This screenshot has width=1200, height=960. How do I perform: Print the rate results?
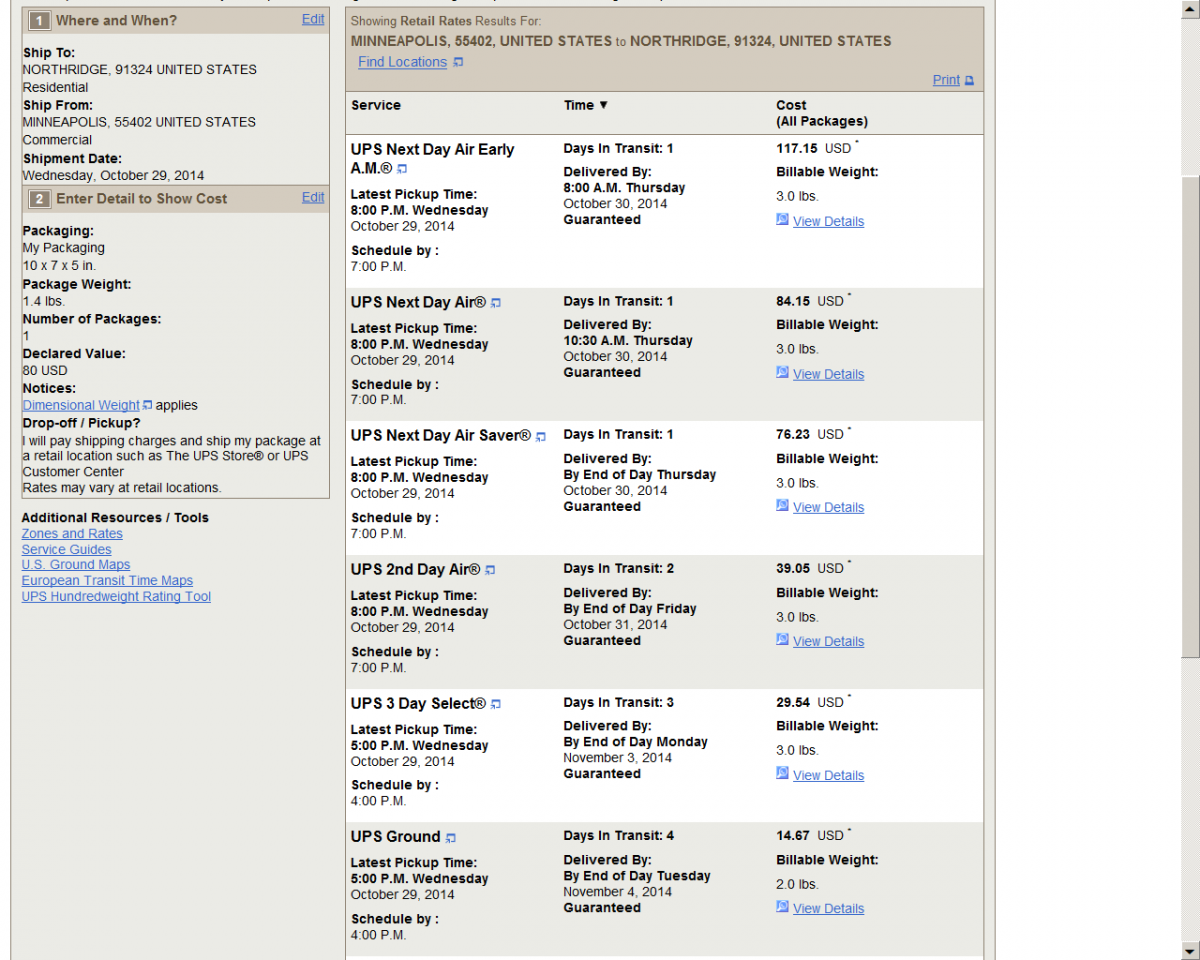[x=946, y=80]
